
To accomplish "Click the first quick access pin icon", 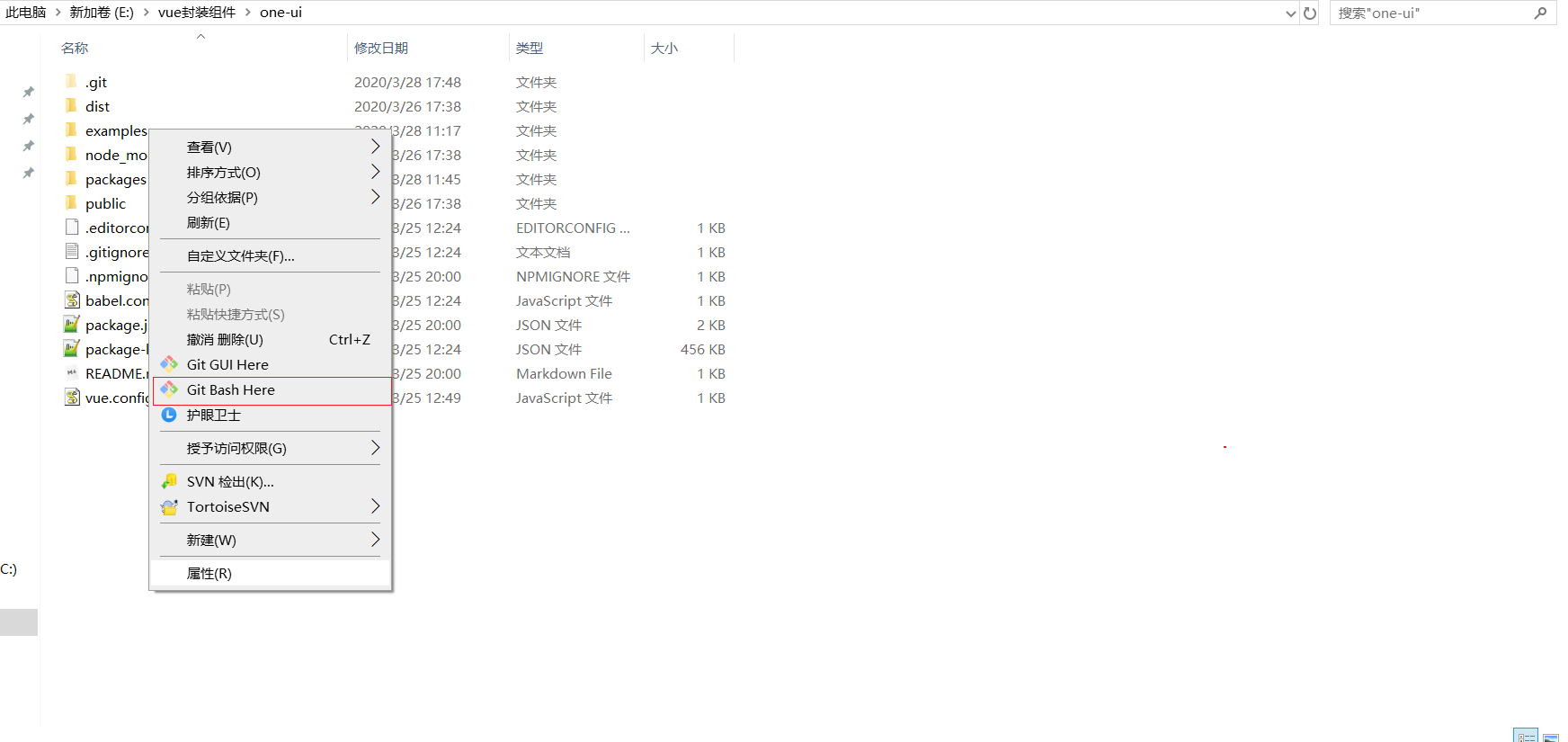I will tap(29, 92).
